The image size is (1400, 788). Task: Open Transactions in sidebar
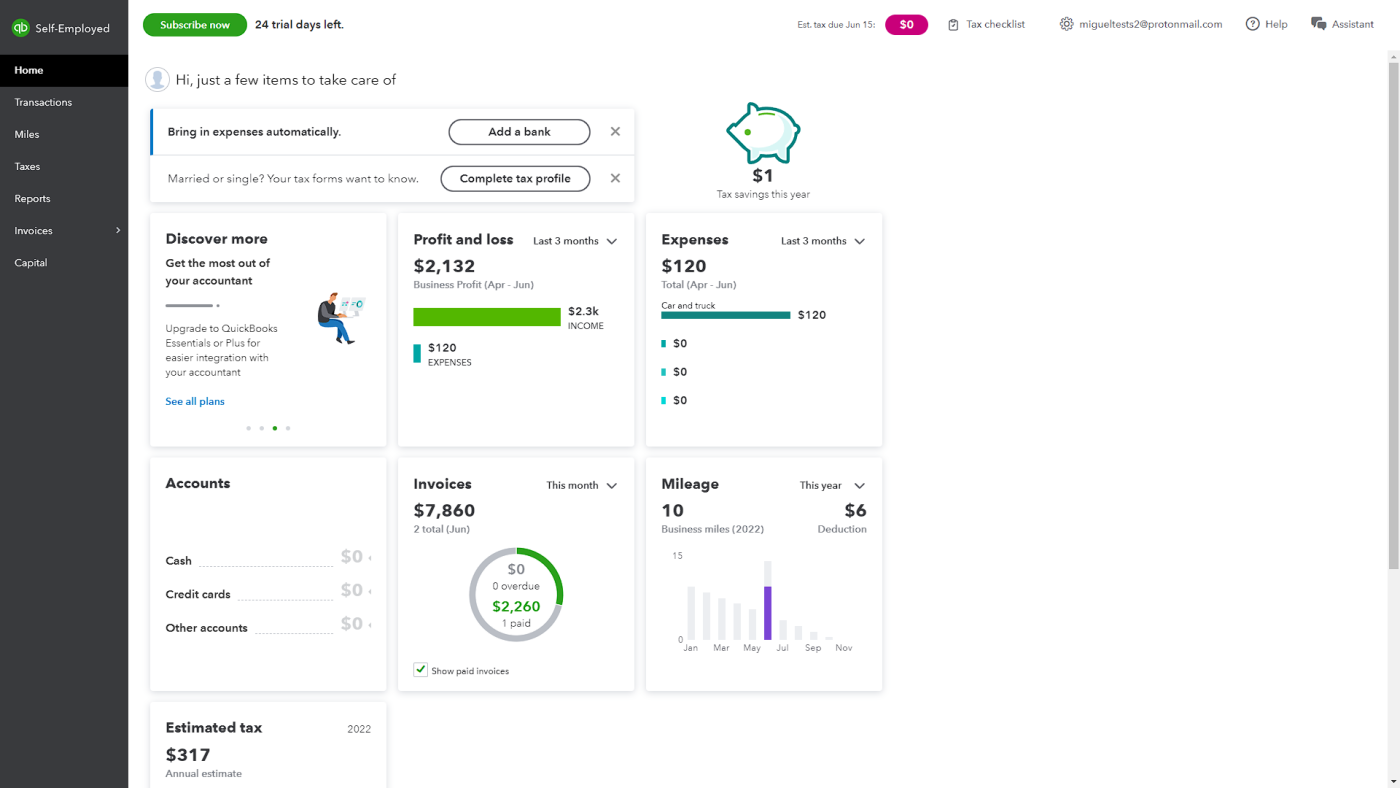64,102
